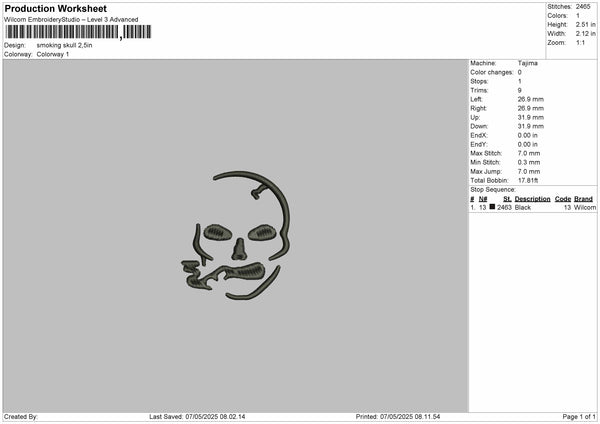Click the Trims value 9

click(x=520, y=90)
